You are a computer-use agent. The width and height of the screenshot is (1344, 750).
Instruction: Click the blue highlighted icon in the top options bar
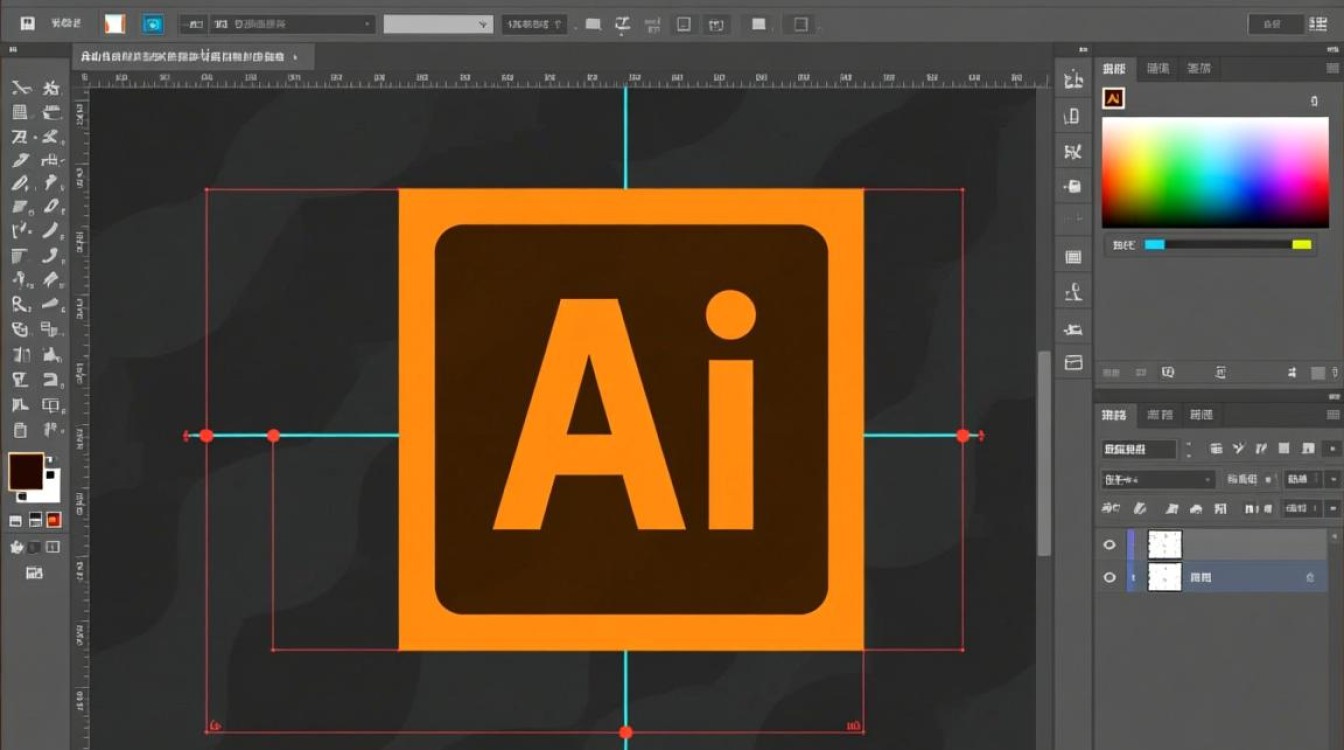point(153,24)
